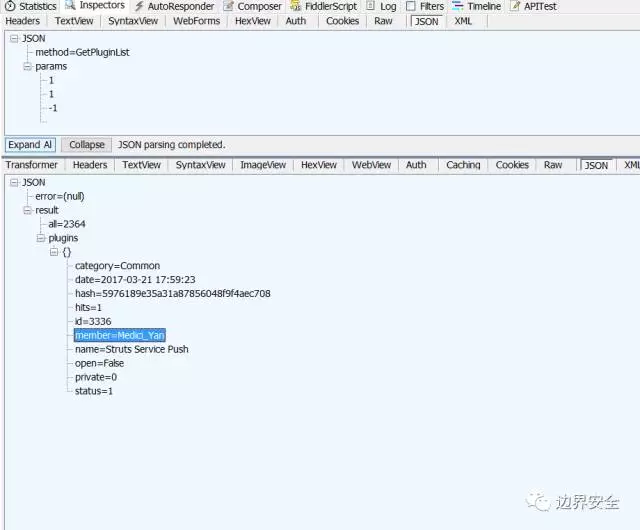Screen dimensions: 640x530
Task: Select the member=Medici_Yan tree entry
Action: point(119,336)
